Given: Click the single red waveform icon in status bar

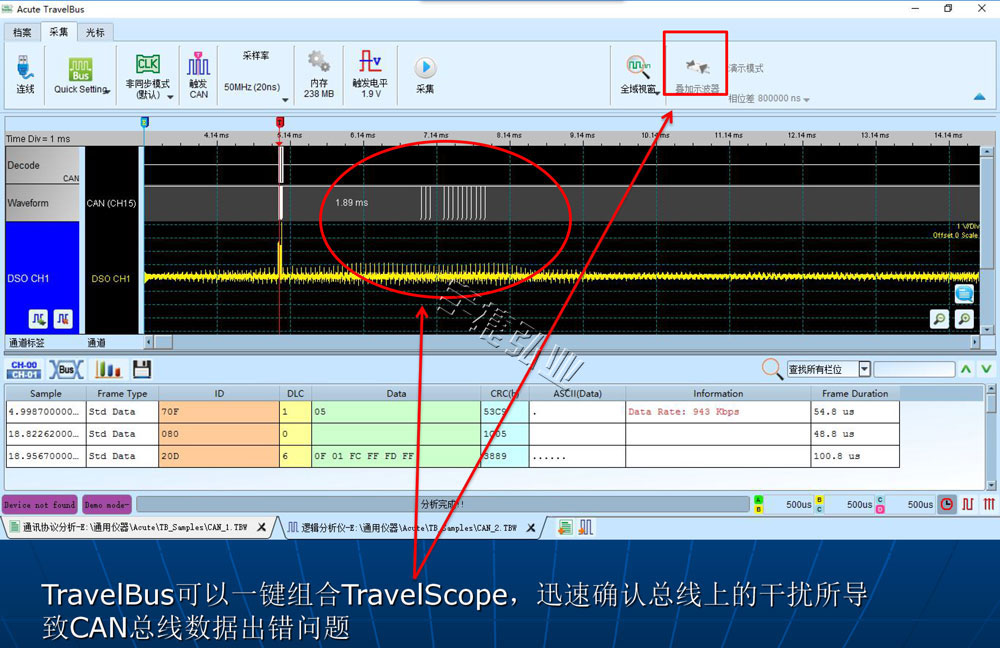Looking at the screenshot, I should (x=967, y=504).
